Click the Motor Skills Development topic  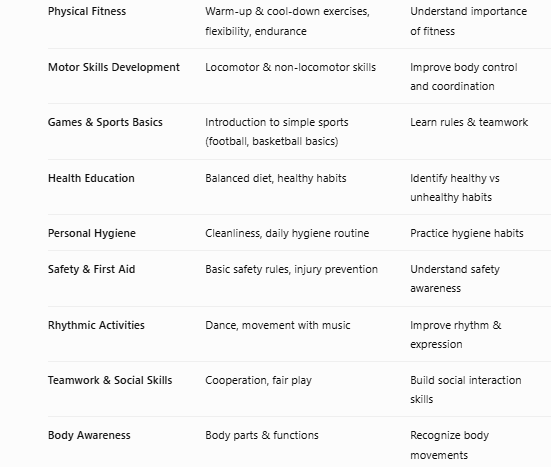tap(114, 67)
